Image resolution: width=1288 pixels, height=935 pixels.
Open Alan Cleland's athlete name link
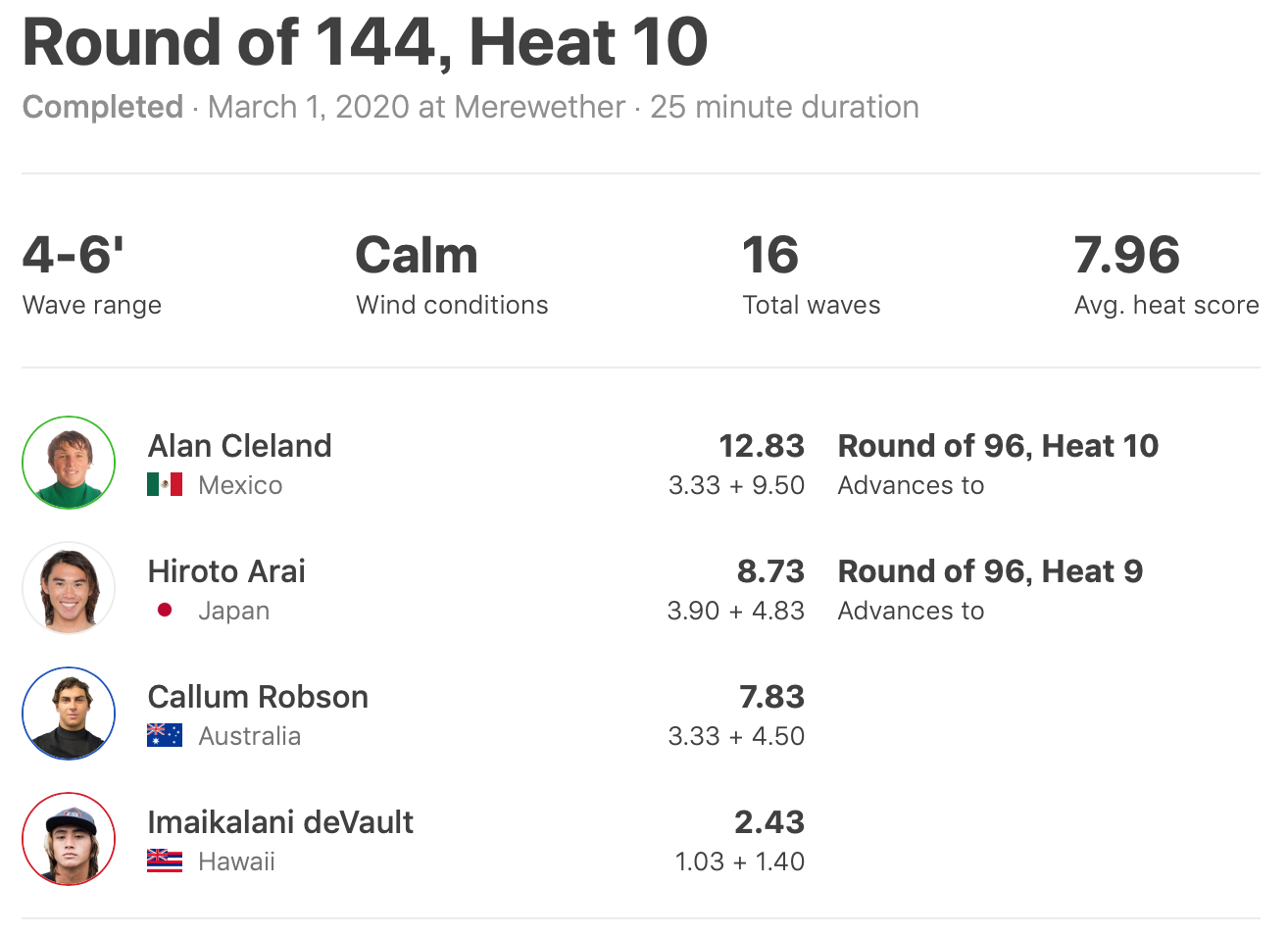(x=240, y=446)
